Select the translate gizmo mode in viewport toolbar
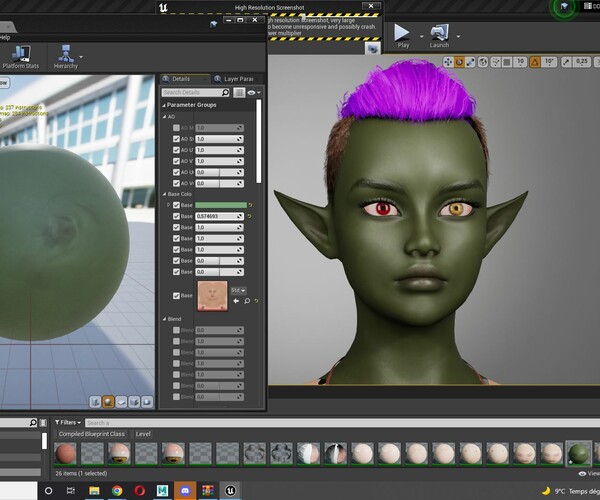The width and height of the screenshot is (600, 500). point(448,62)
